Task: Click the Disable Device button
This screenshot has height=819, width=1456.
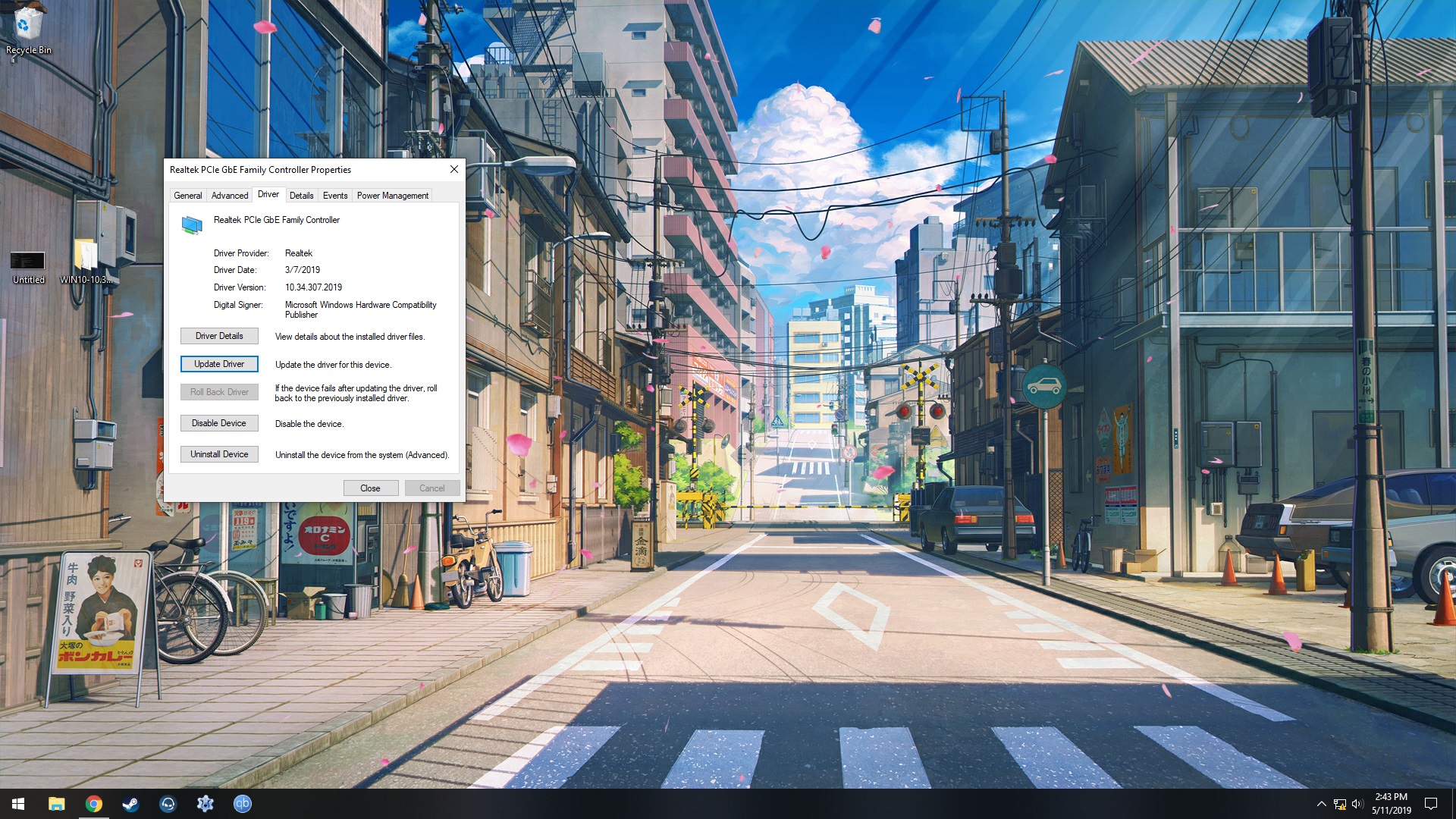Action: (219, 423)
